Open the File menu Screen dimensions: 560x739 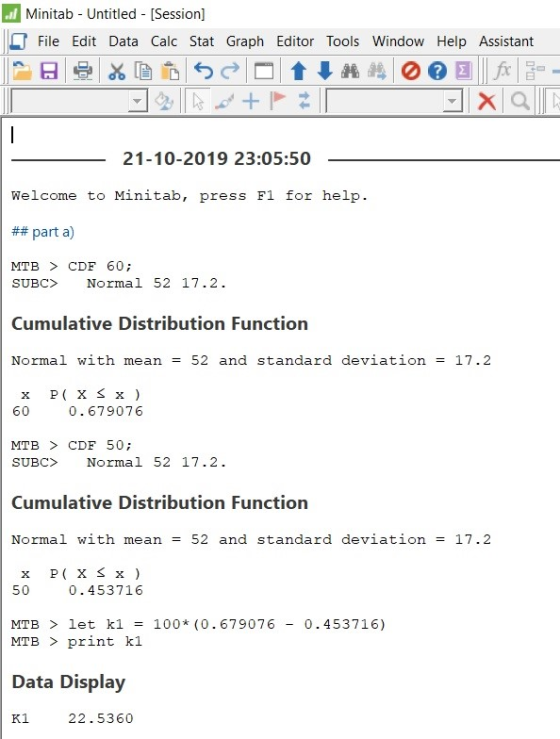coord(48,41)
